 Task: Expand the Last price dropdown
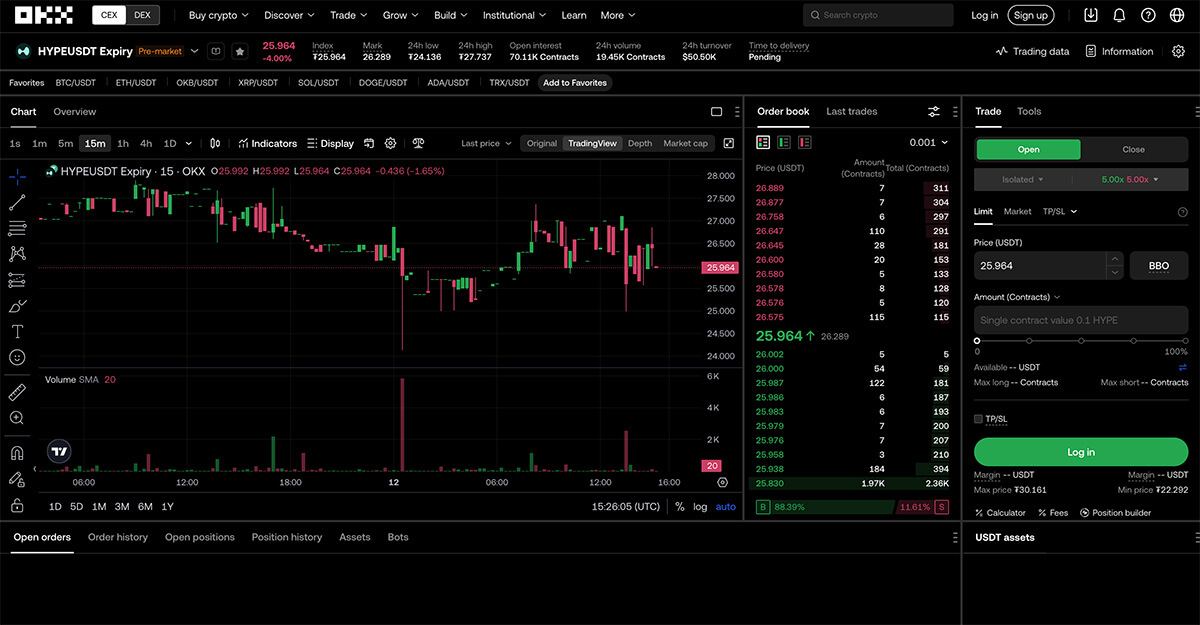[x=486, y=143]
